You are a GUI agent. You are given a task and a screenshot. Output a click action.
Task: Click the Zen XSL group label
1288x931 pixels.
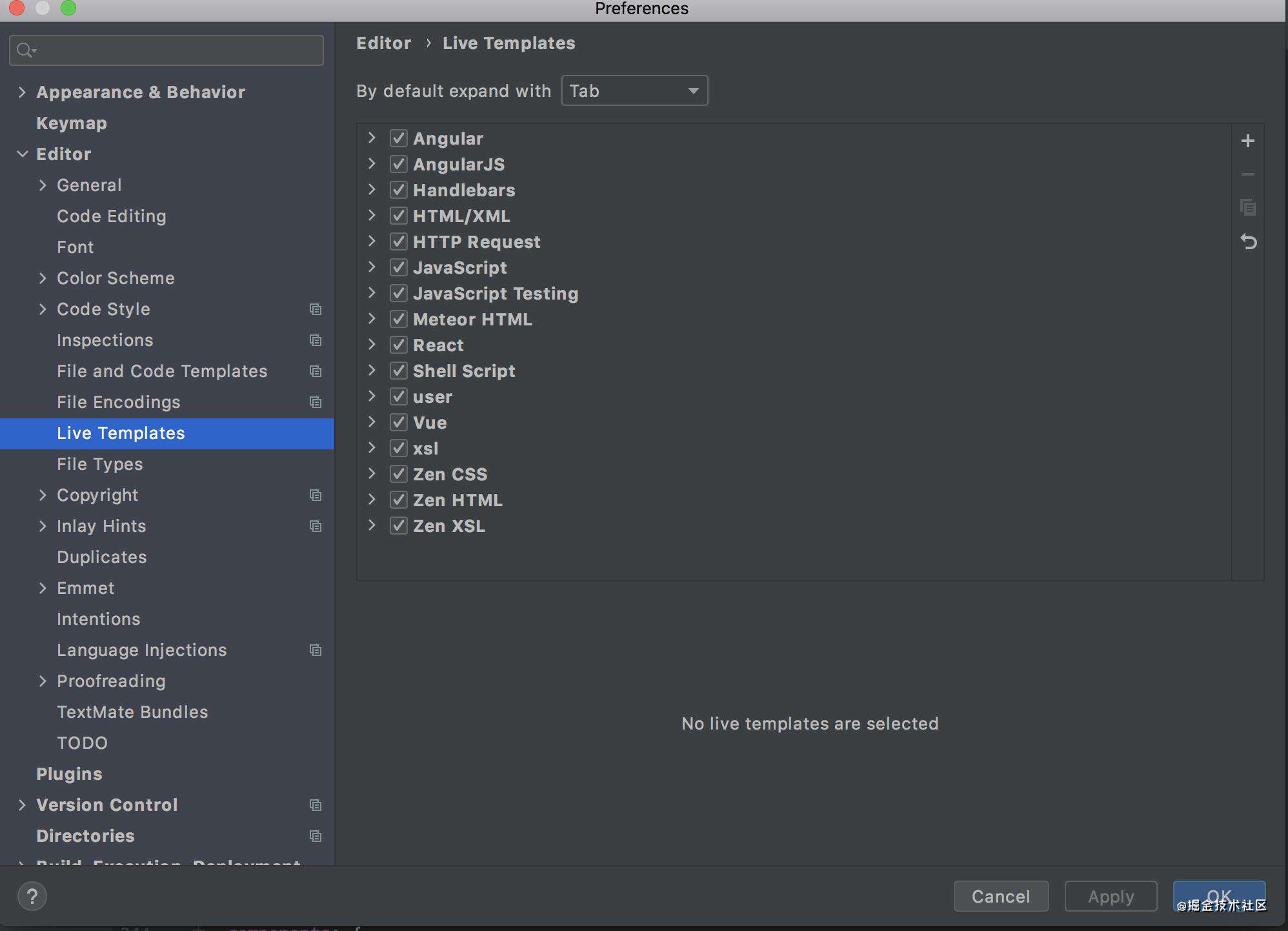(x=449, y=526)
